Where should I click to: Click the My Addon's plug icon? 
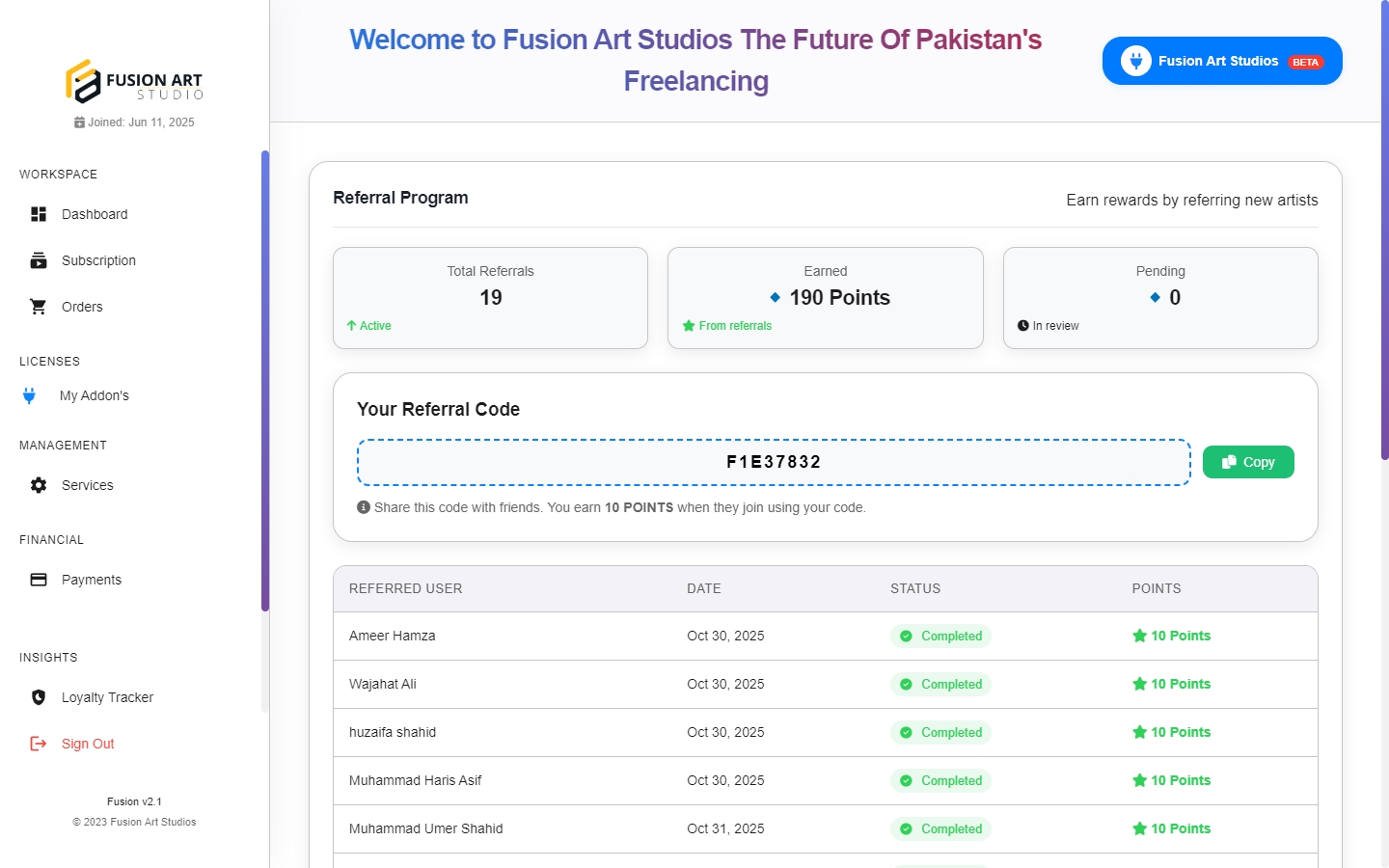pyautogui.click(x=29, y=395)
